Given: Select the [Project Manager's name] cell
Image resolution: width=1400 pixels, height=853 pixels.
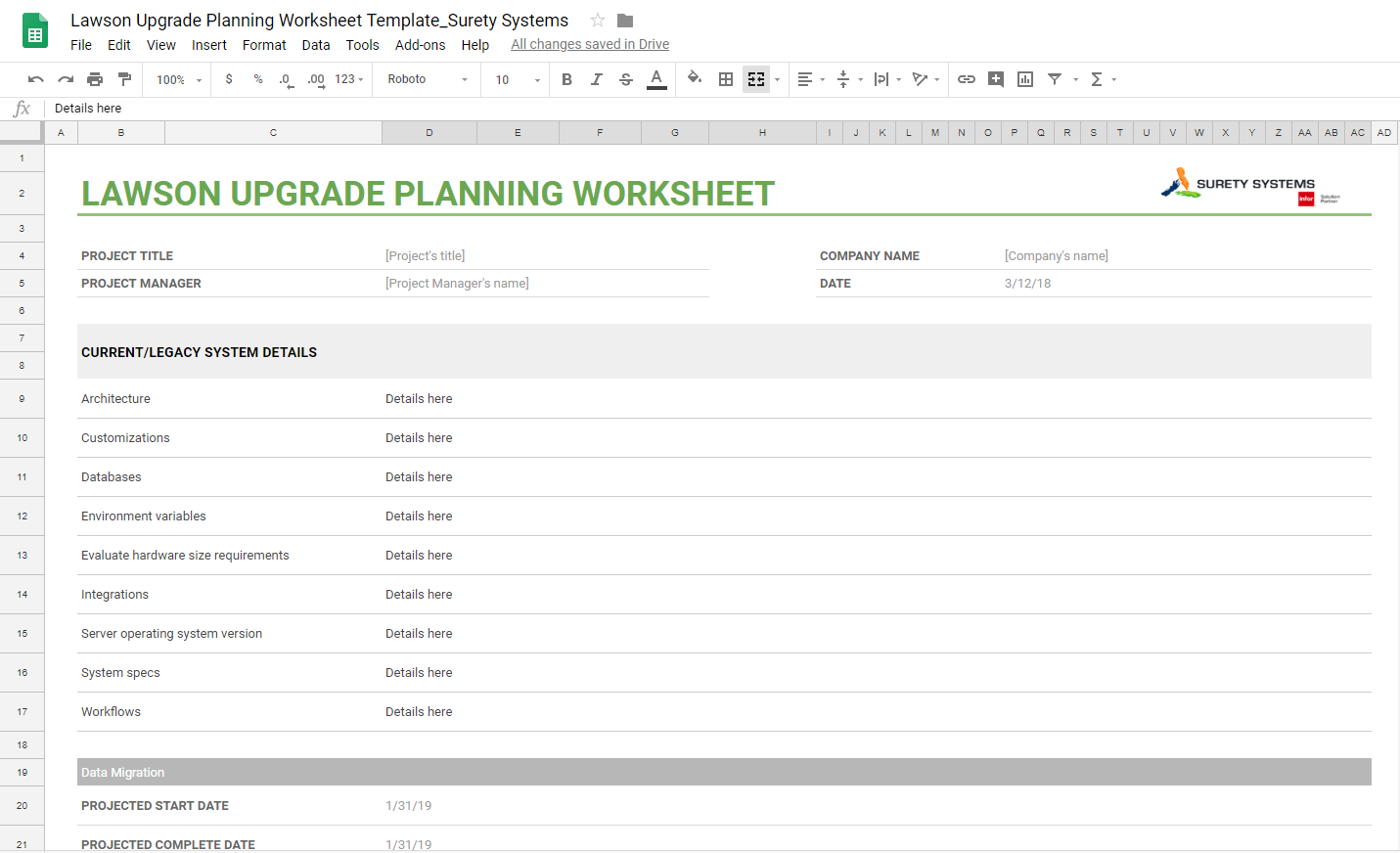Looking at the screenshot, I should click(x=547, y=284).
